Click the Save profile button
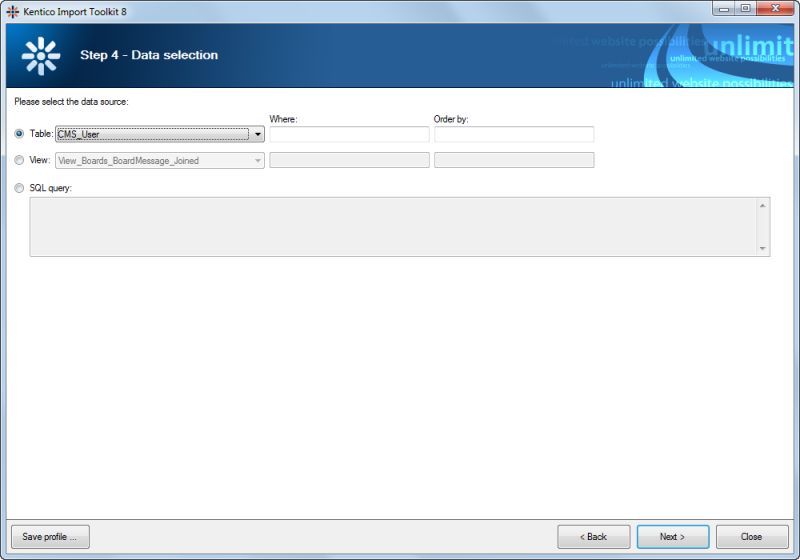 pos(50,537)
